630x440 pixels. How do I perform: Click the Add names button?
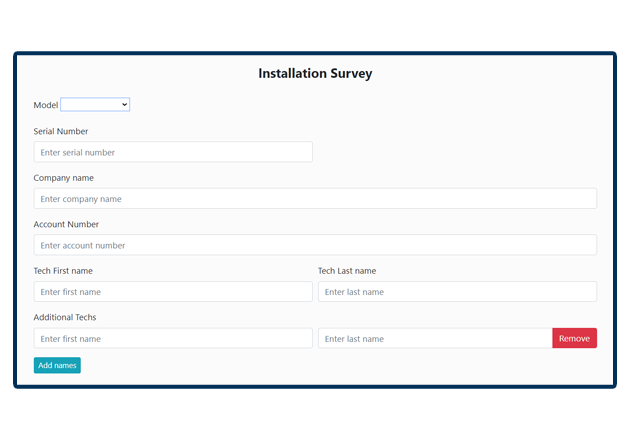[x=57, y=366]
